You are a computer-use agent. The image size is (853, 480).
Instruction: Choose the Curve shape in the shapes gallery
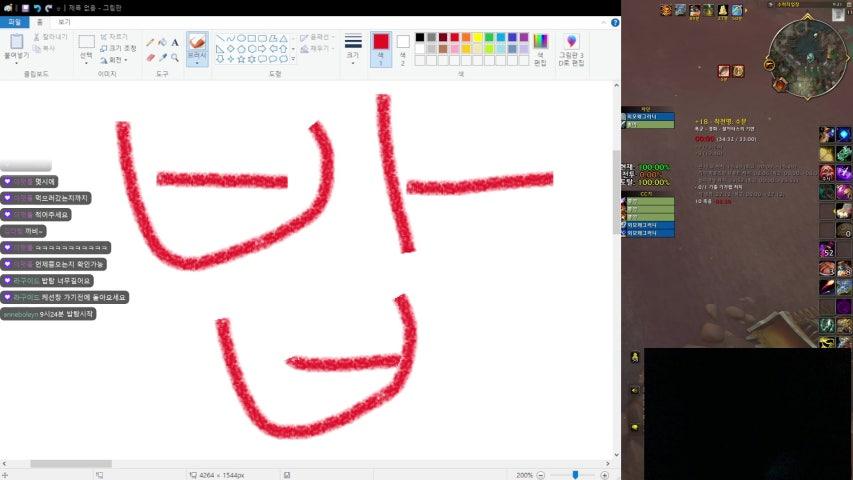tap(231, 39)
